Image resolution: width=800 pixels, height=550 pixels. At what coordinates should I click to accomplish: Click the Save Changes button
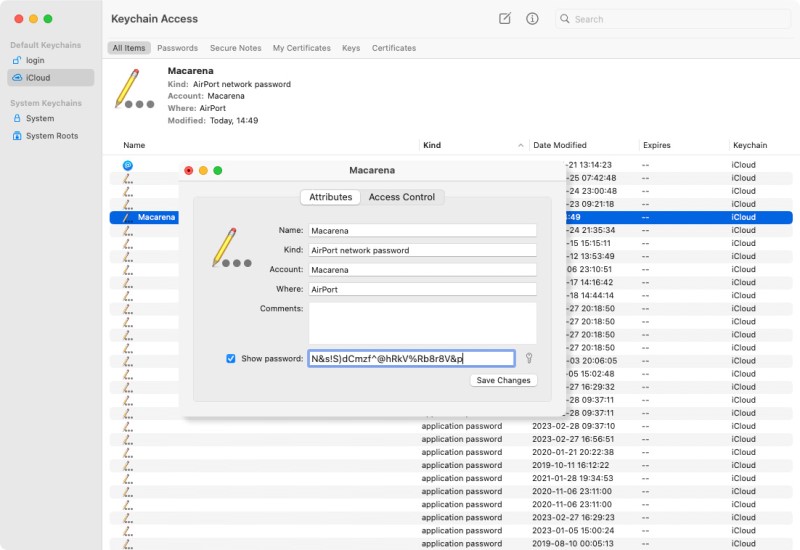(503, 380)
